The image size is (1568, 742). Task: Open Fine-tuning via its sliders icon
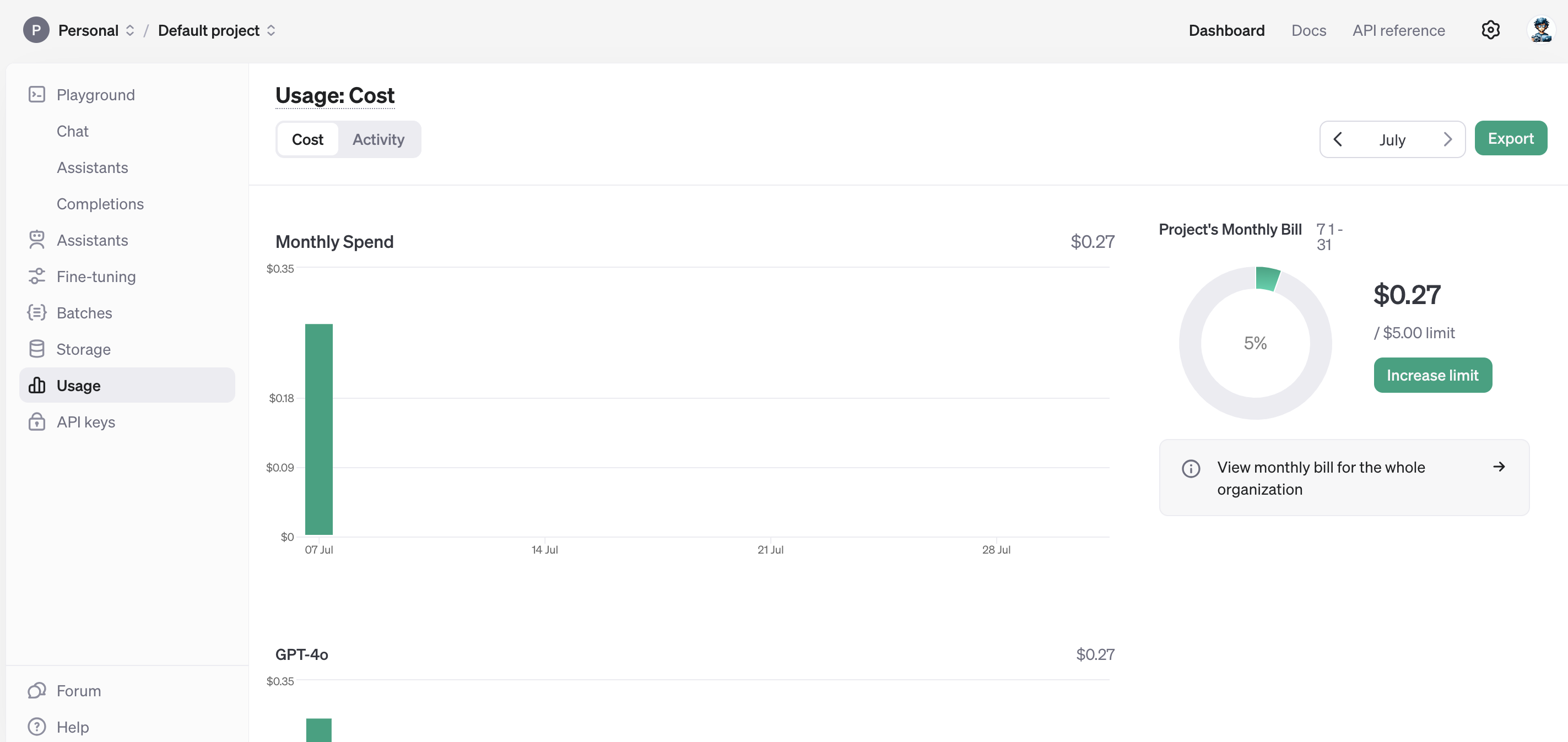tap(36, 277)
